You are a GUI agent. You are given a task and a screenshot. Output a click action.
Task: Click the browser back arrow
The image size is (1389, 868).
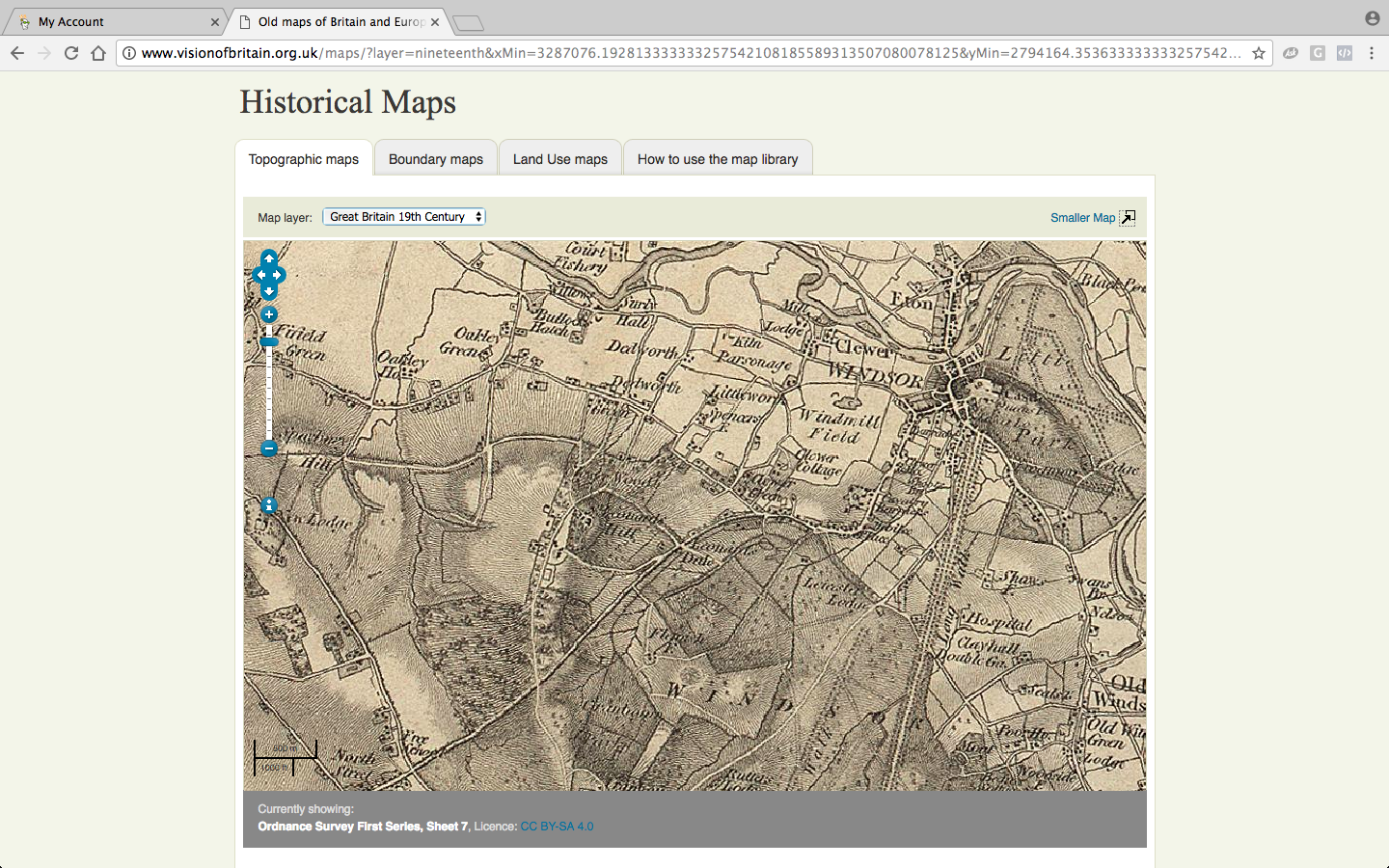(17, 53)
